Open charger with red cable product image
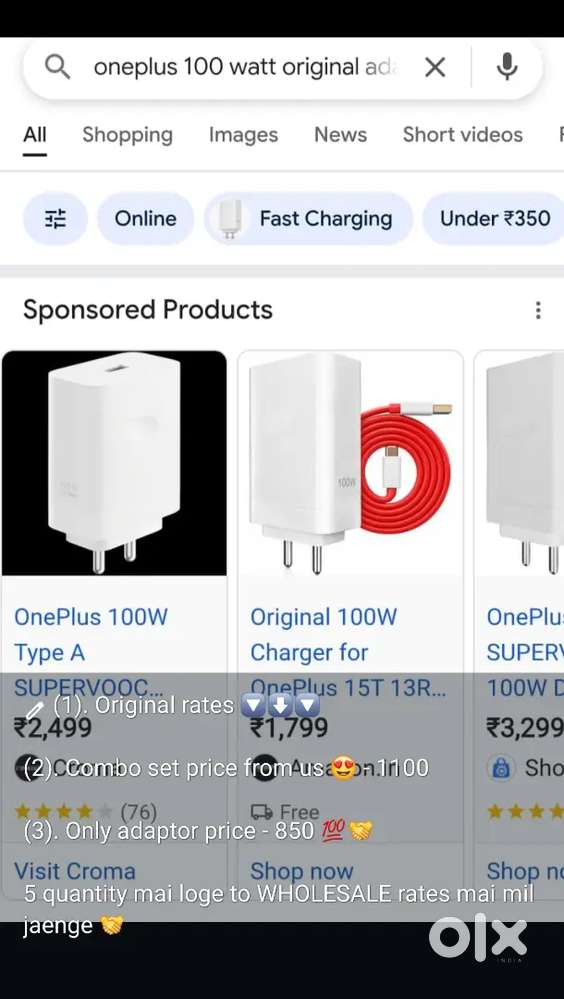This screenshot has height=999, width=564. 351,463
